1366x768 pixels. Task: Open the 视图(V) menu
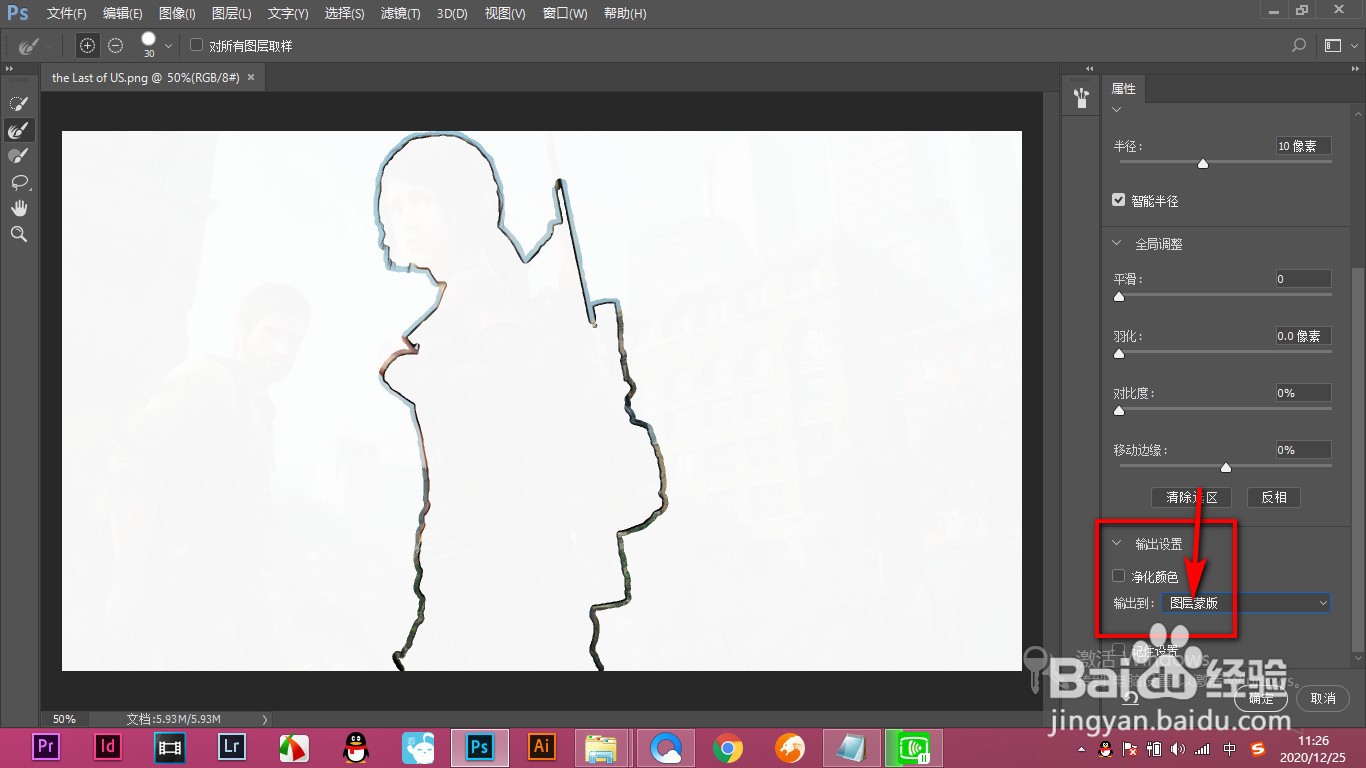click(x=505, y=14)
